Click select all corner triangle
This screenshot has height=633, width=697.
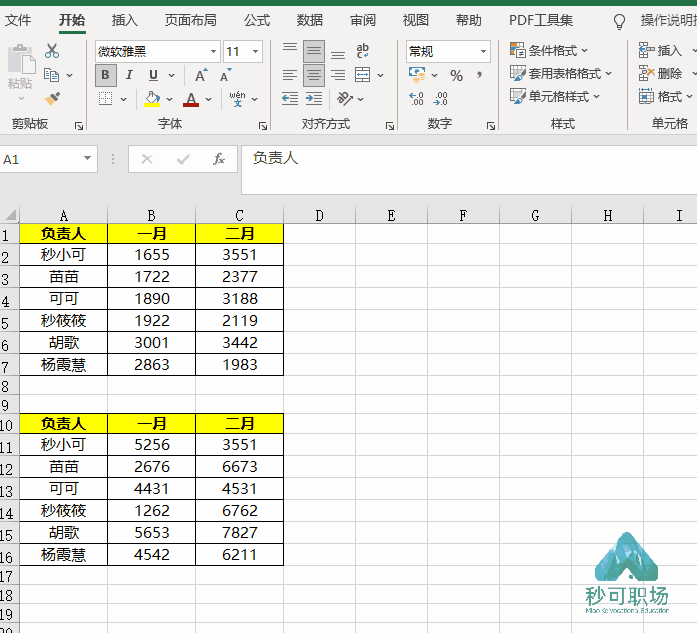pos(10,215)
